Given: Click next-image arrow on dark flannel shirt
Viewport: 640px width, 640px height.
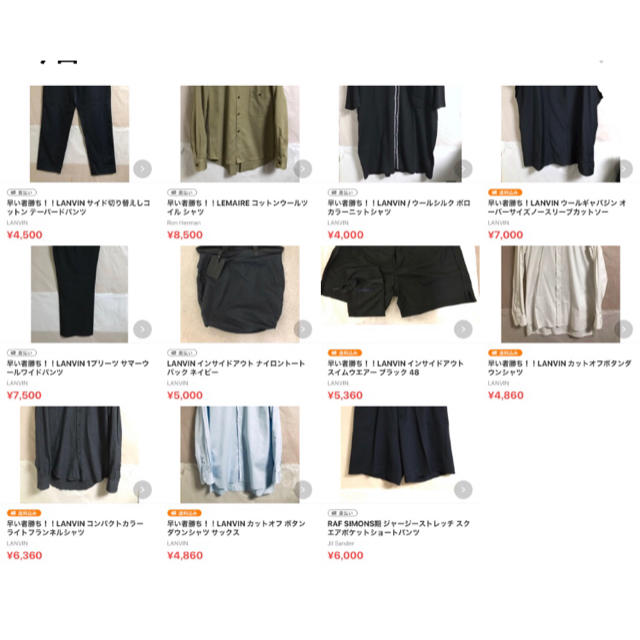Looking at the screenshot, I should click(142, 489).
